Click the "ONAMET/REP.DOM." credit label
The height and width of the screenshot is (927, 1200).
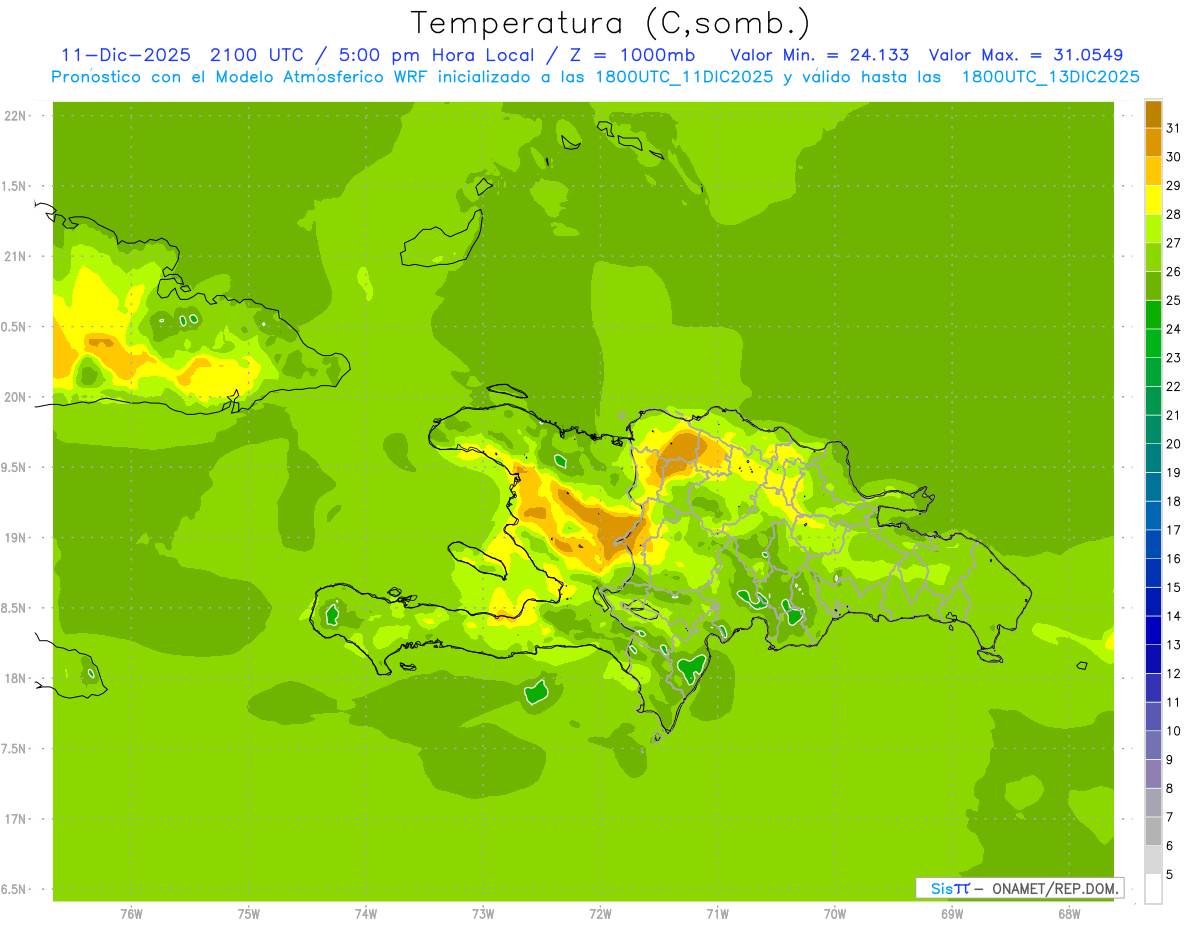[x=1056, y=888]
